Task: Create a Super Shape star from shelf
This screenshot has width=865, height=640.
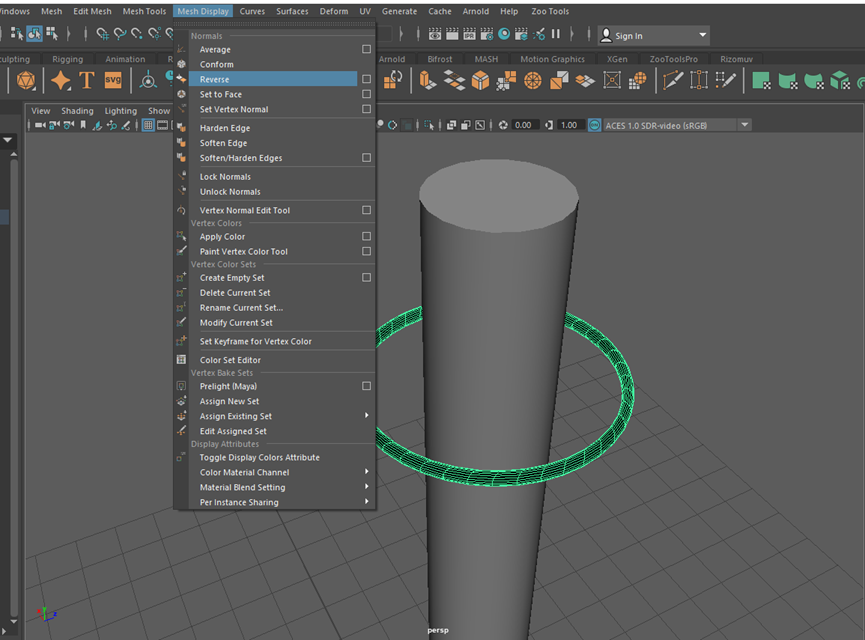Action: pyautogui.click(x=61, y=81)
